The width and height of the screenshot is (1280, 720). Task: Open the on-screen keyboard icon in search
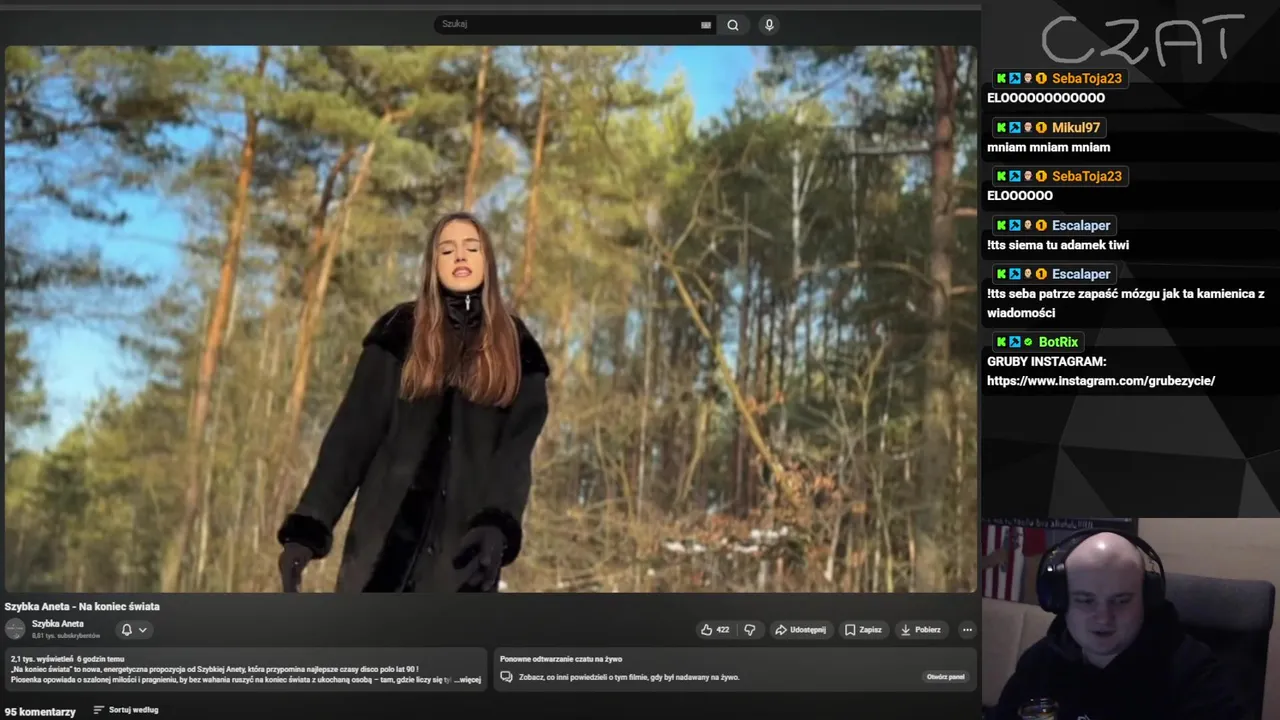(x=706, y=25)
